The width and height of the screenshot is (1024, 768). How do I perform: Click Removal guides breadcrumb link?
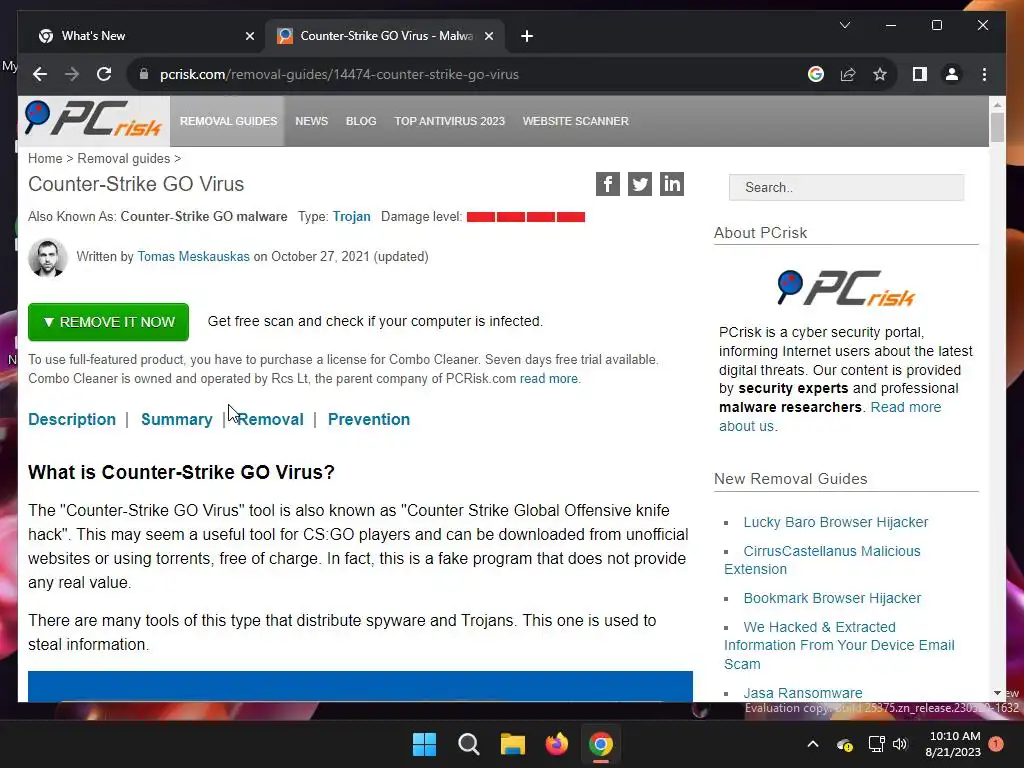[x=123, y=158]
